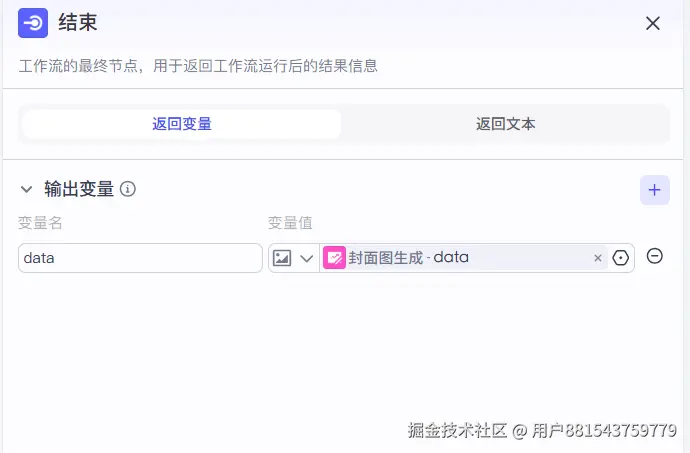
Task: Click the image type icon
Action: tap(282, 258)
